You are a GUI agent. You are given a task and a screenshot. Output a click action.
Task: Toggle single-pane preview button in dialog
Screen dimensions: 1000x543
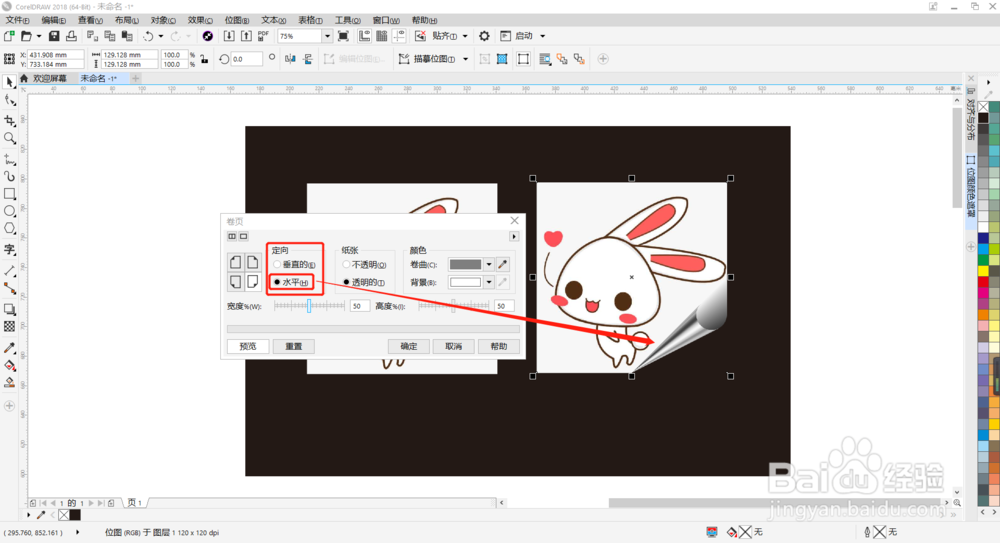pyautogui.click(x=243, y=237)
